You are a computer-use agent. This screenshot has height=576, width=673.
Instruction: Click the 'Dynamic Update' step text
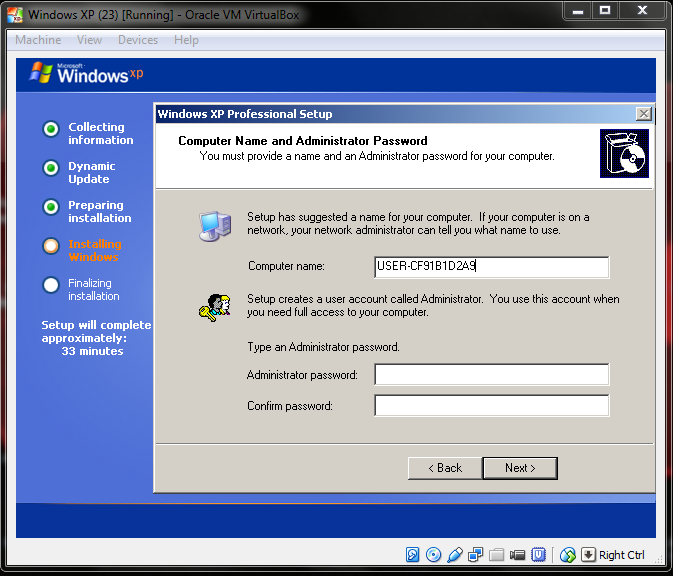click(91, 172)
